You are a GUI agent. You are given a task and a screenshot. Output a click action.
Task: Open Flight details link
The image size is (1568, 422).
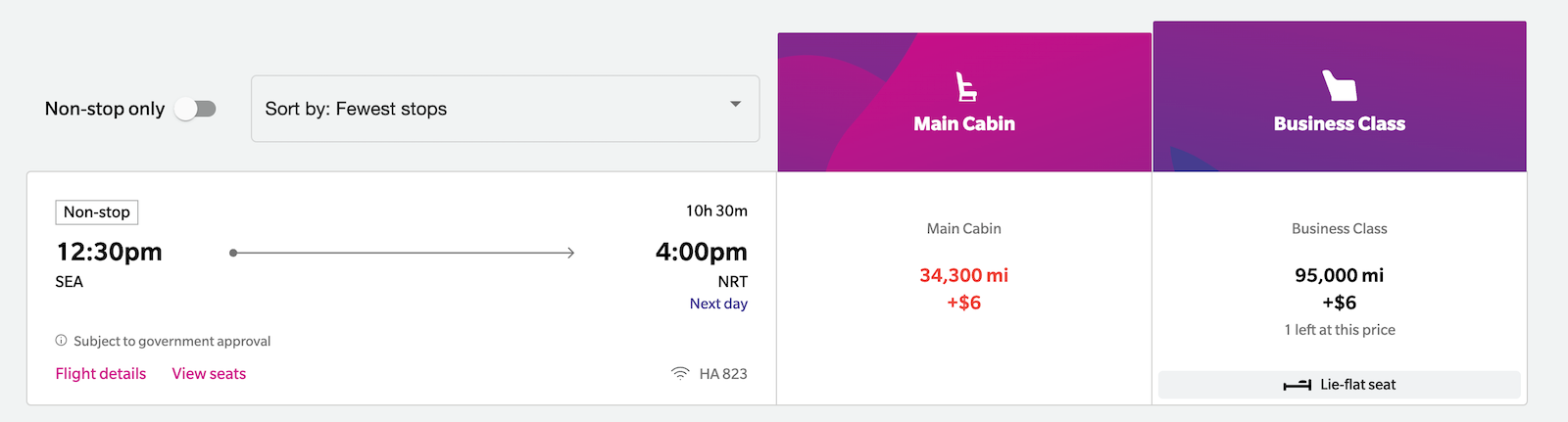pyautogui.click(x=101, y=374)
